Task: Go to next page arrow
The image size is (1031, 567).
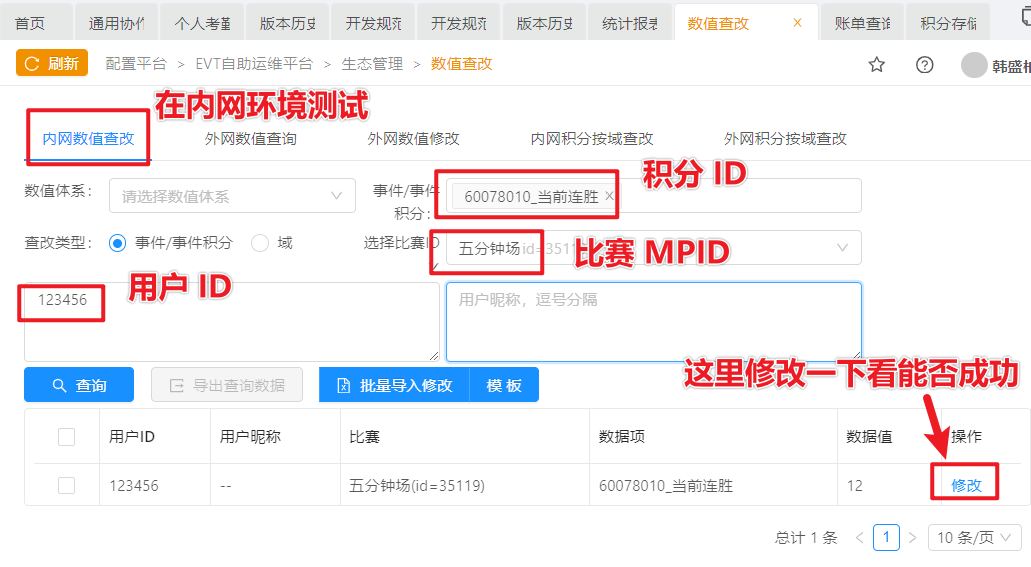Action: 912,537
